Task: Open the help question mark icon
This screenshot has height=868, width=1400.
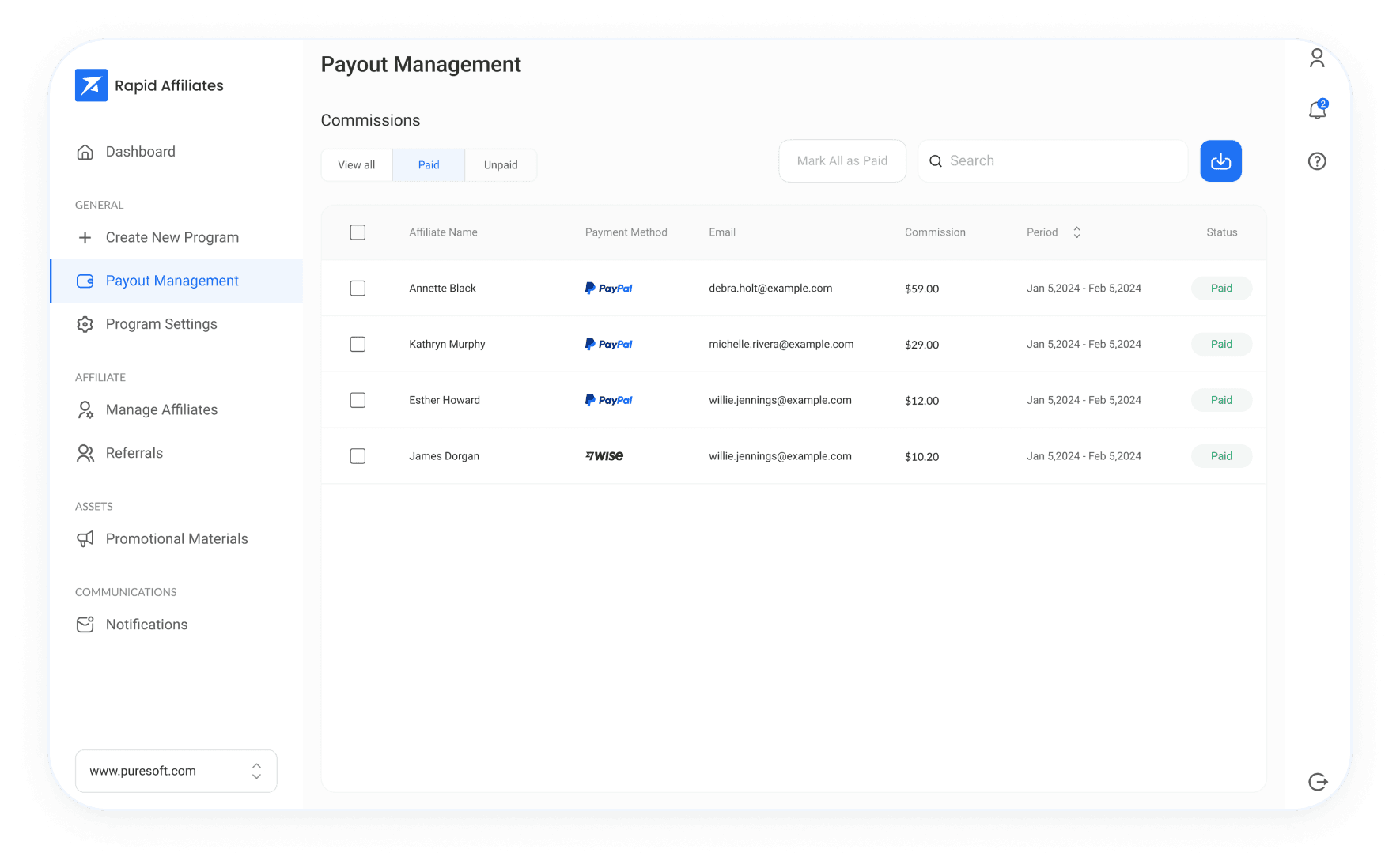Action: [x=1317, y=161]
